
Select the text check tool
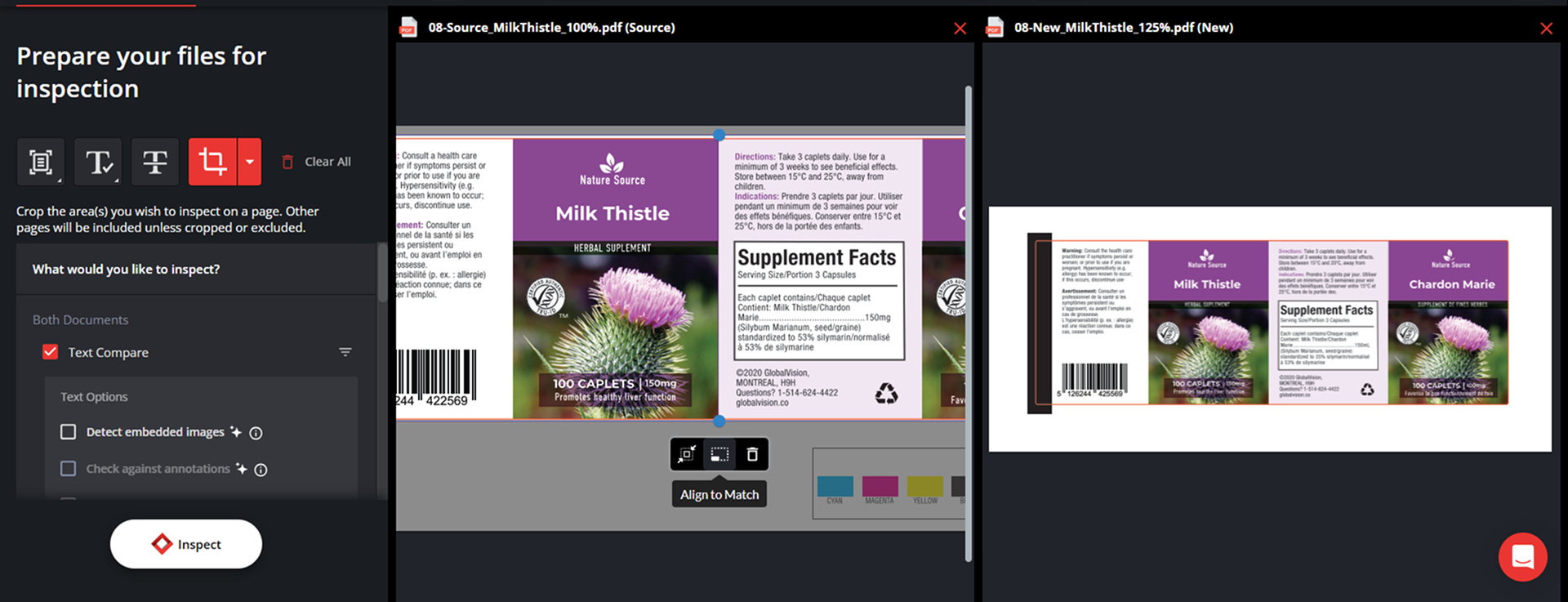tap(98, 162)
